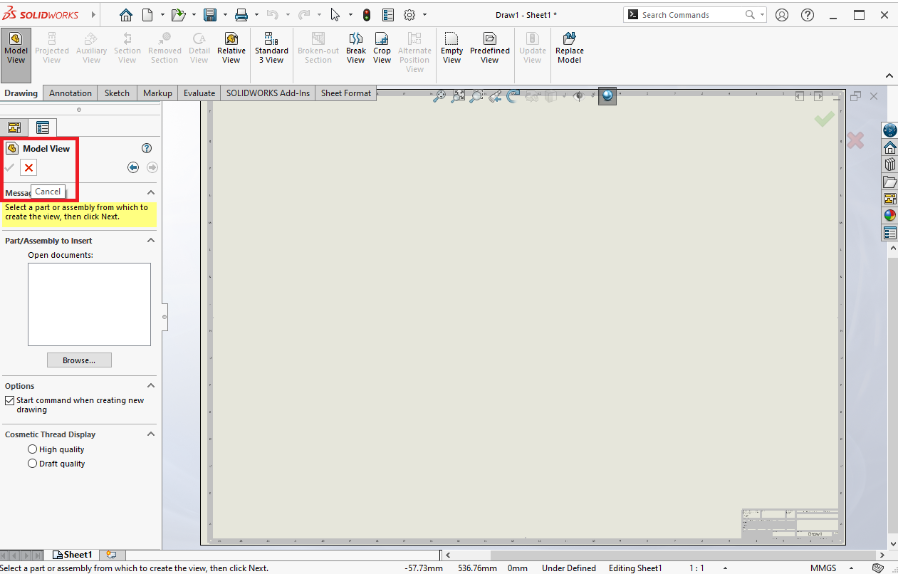
Task: Click the Back arrow in Model View
Action: [x=133, y=167]
